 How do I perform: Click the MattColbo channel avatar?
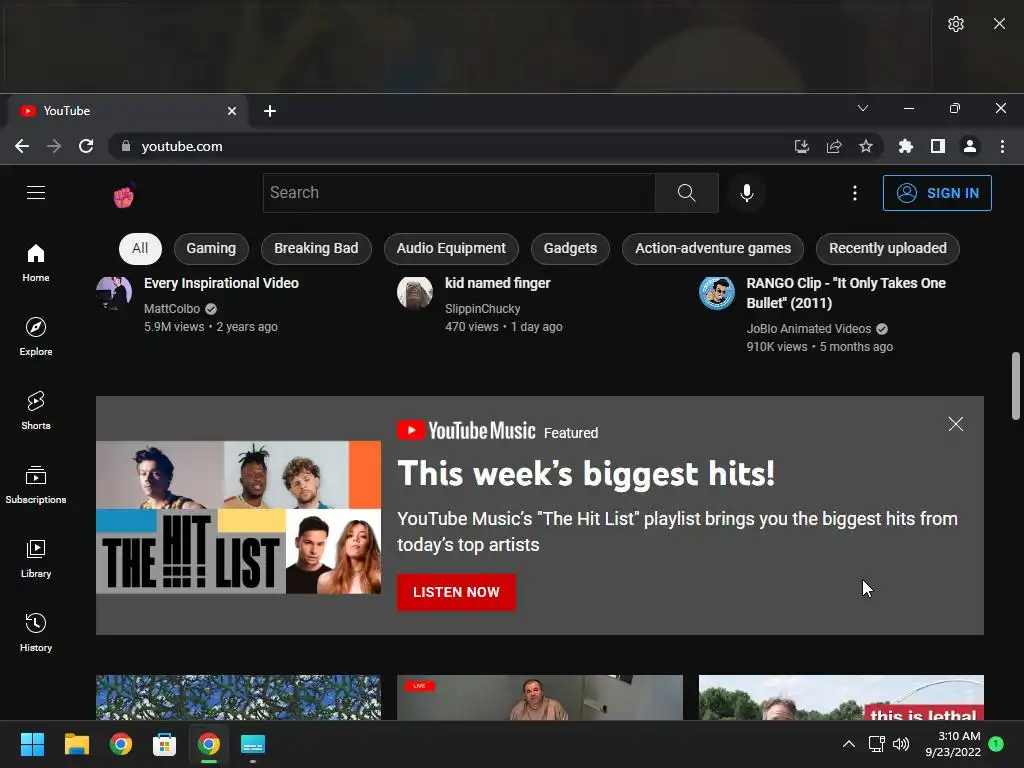114,292
